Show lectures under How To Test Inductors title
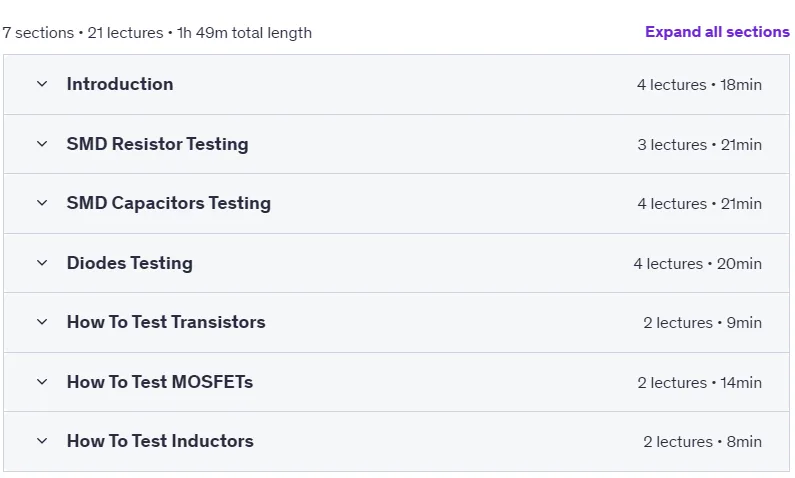The height and width of the screenshot is (478, 795). click(160, 442)
